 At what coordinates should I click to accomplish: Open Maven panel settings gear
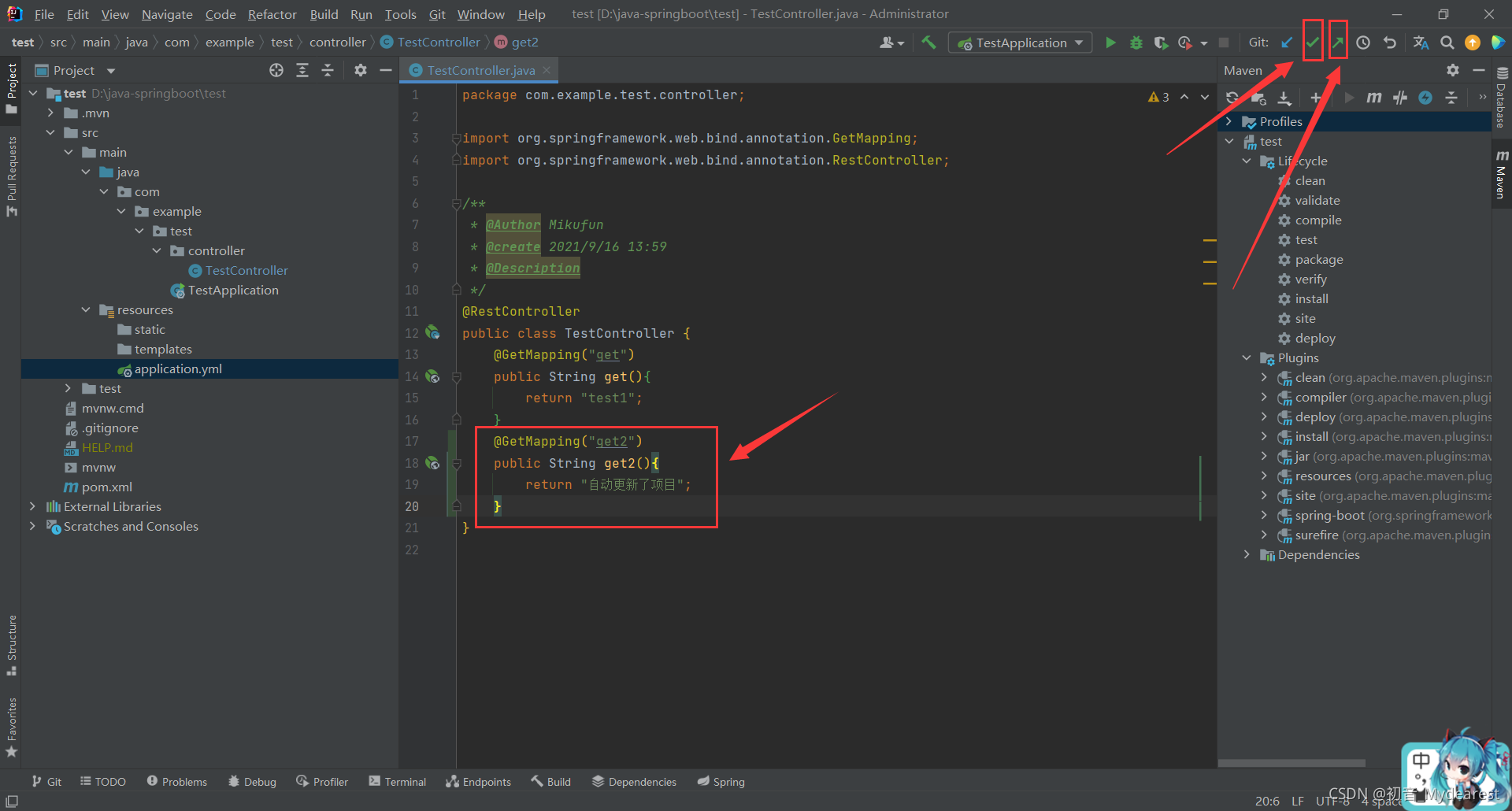tap(1453, 70)
